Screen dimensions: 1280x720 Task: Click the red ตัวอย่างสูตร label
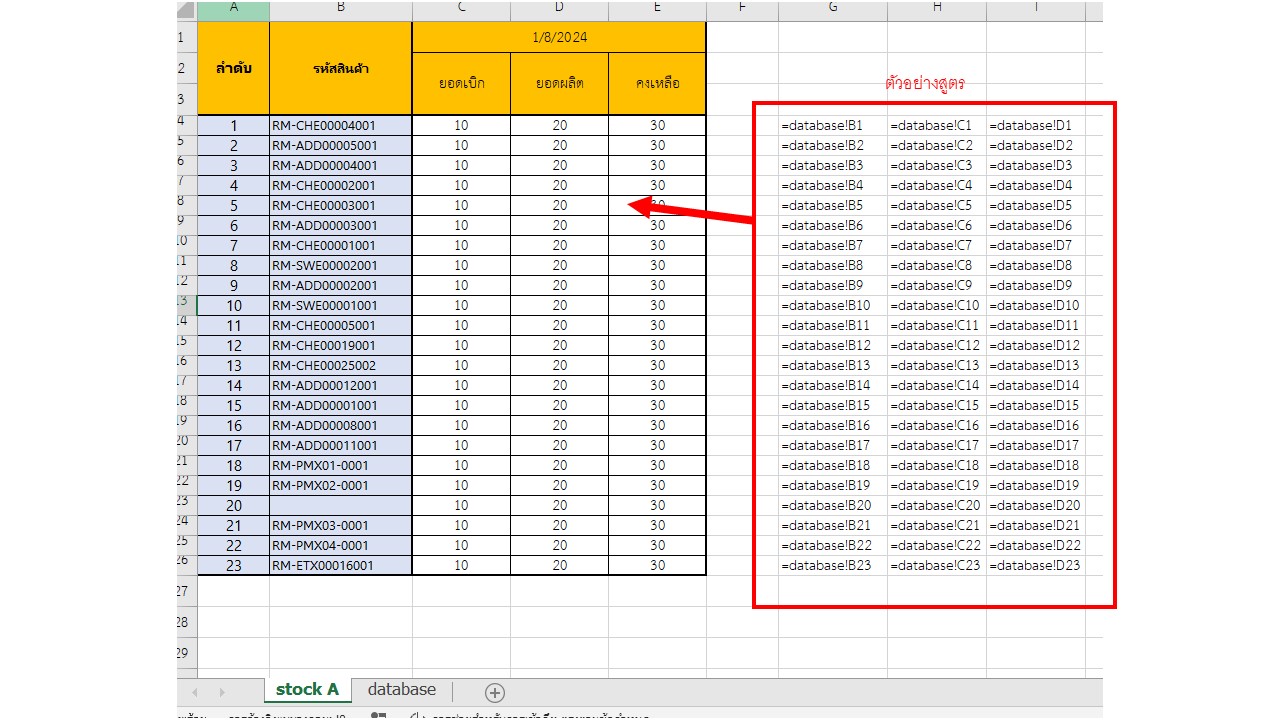pyautogui.click(x=925, y=83)
